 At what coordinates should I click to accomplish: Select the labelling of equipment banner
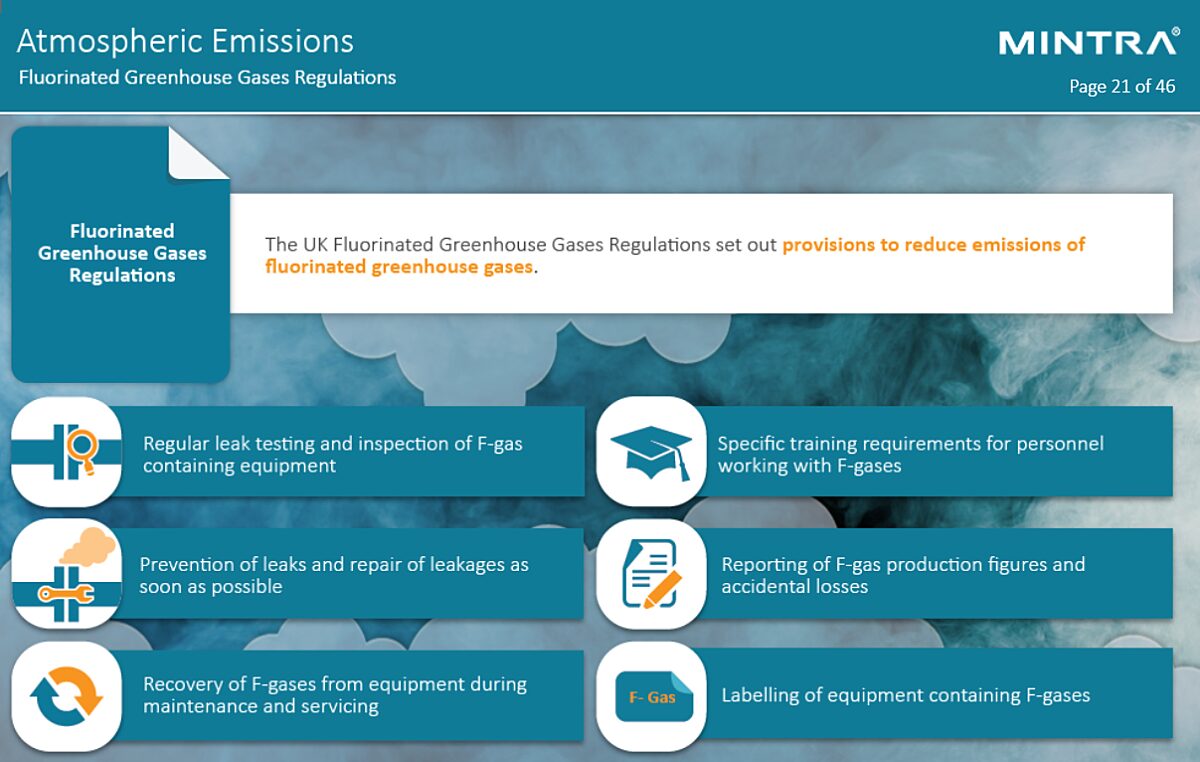(938, 694)
